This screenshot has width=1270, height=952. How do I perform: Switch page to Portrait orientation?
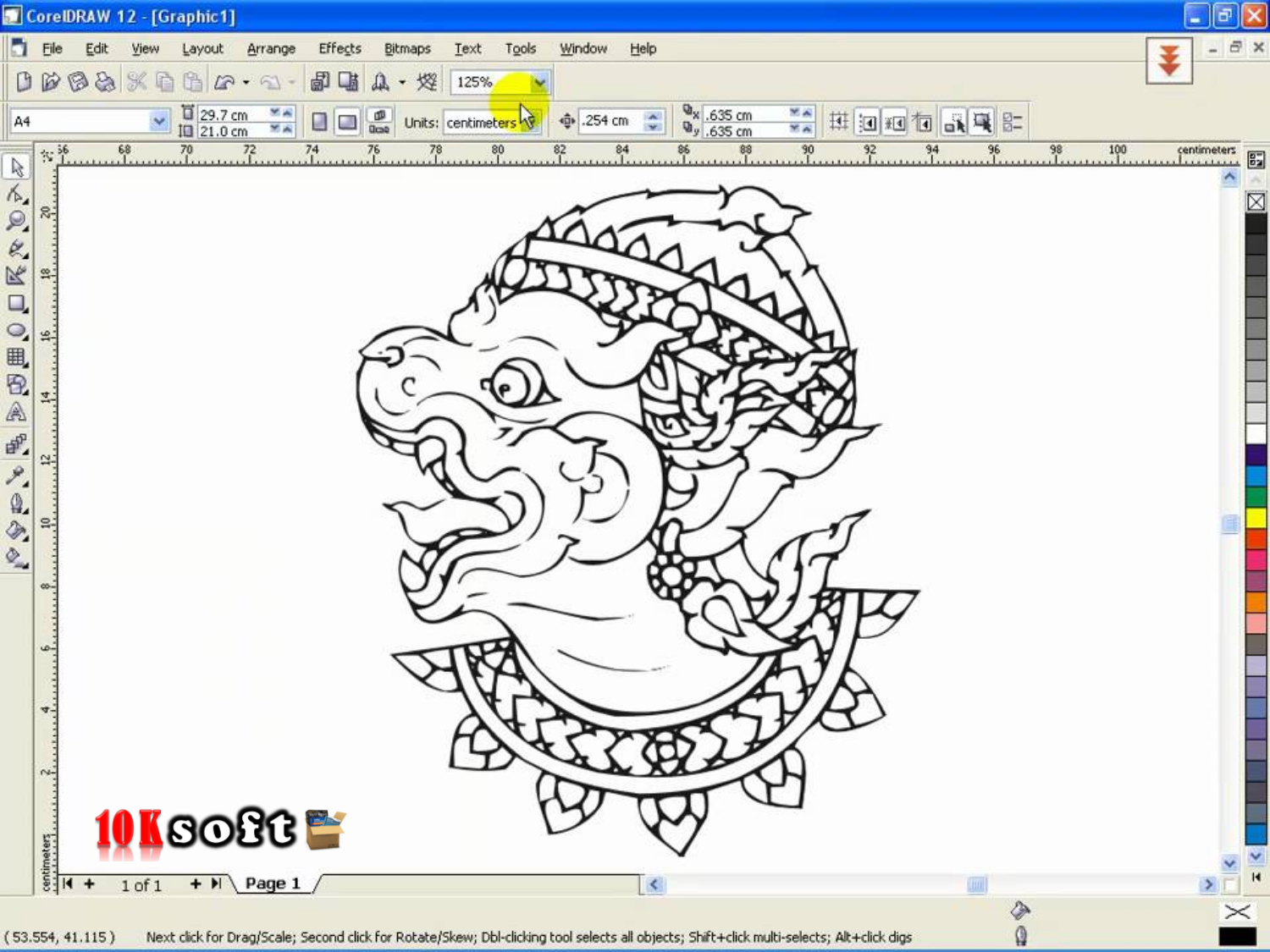tap(319, 122)
